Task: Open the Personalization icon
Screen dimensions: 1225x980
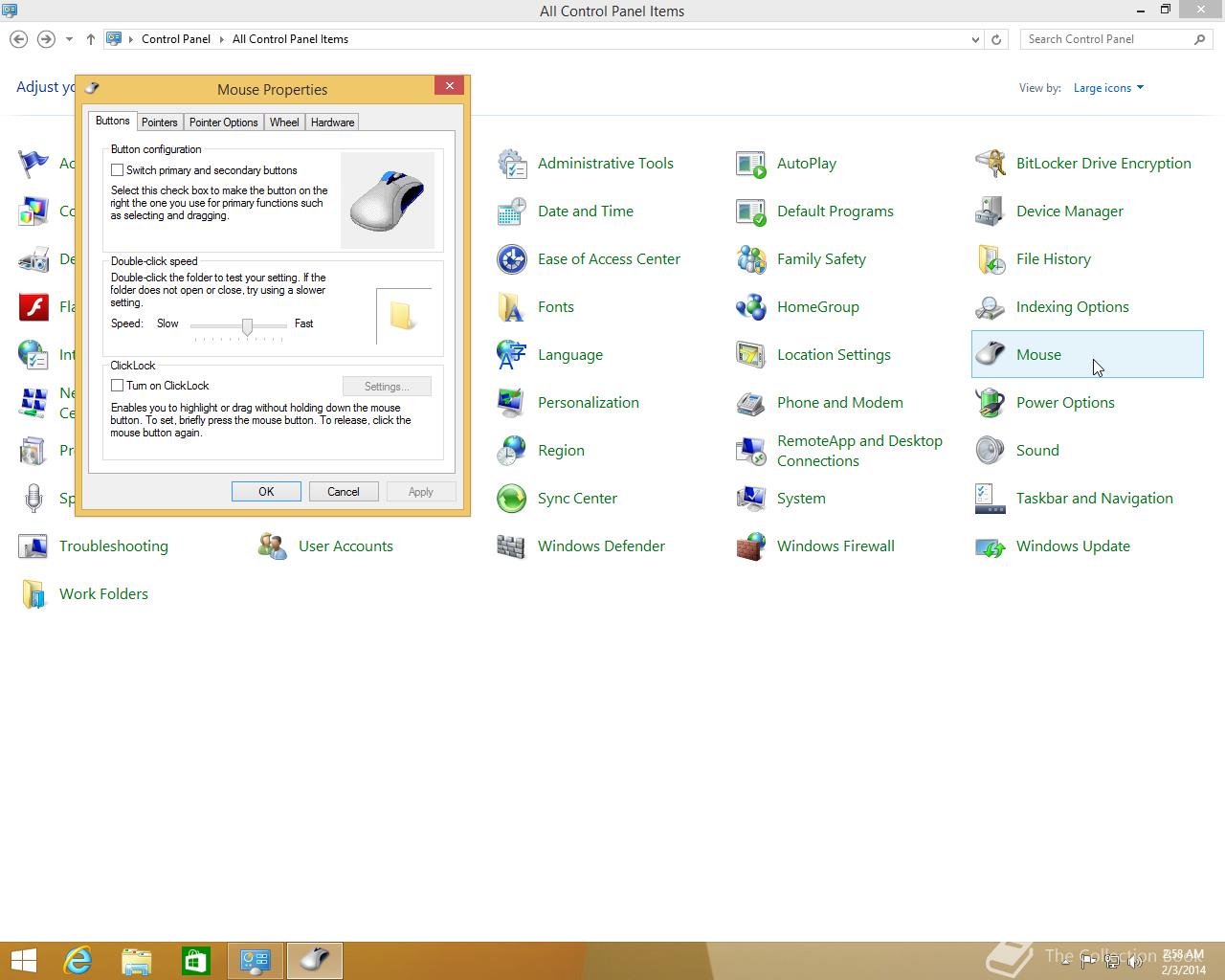Action: pos(512,403)
